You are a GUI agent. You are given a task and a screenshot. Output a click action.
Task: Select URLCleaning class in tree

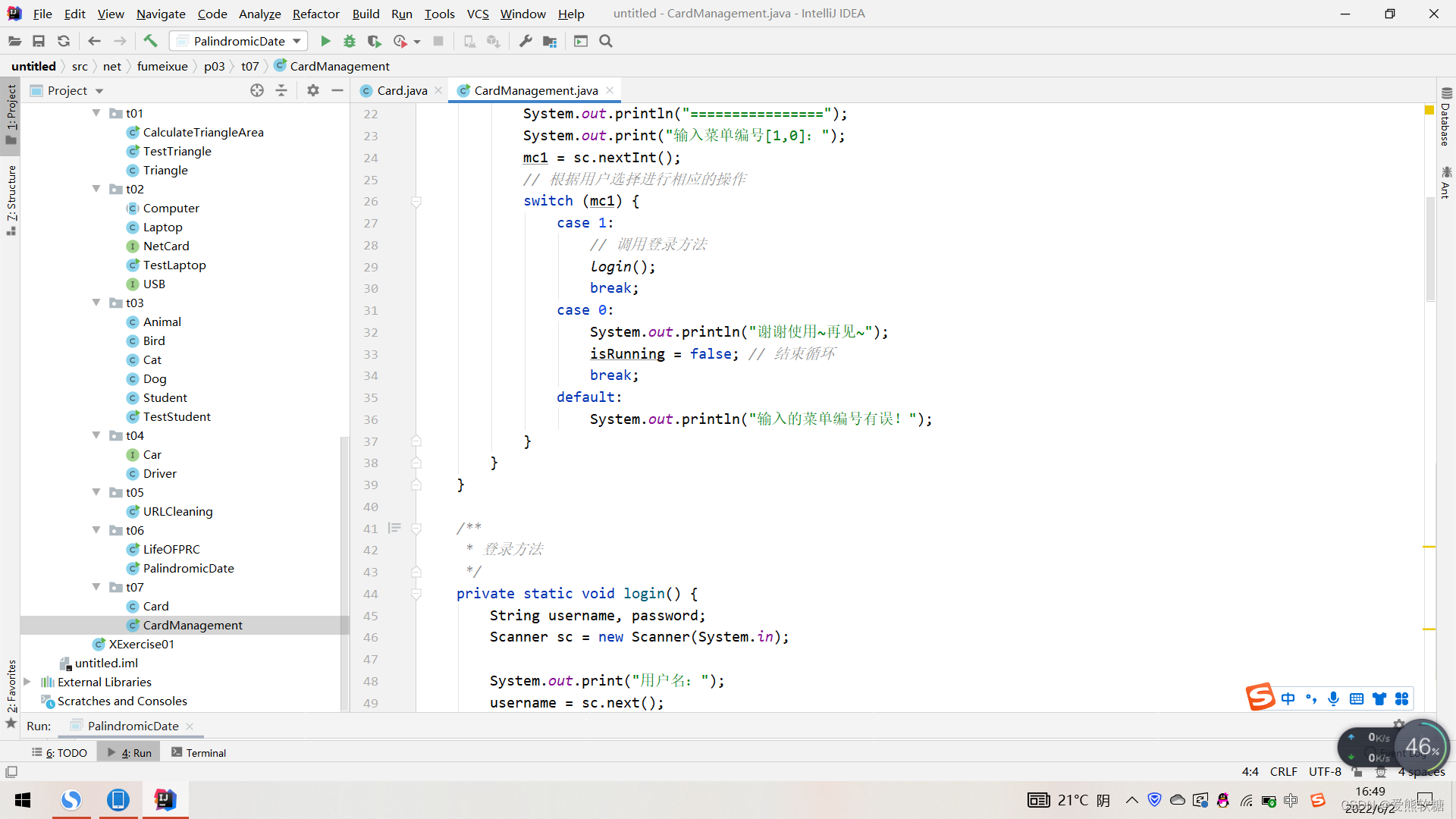click(x=177, y=511)
